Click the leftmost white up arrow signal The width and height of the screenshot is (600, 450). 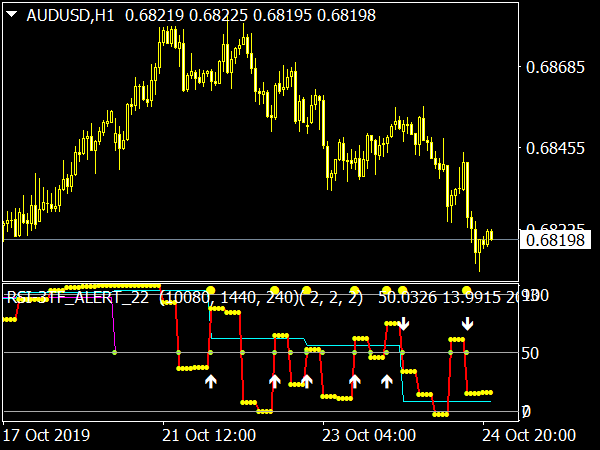[x=210, y=381]
